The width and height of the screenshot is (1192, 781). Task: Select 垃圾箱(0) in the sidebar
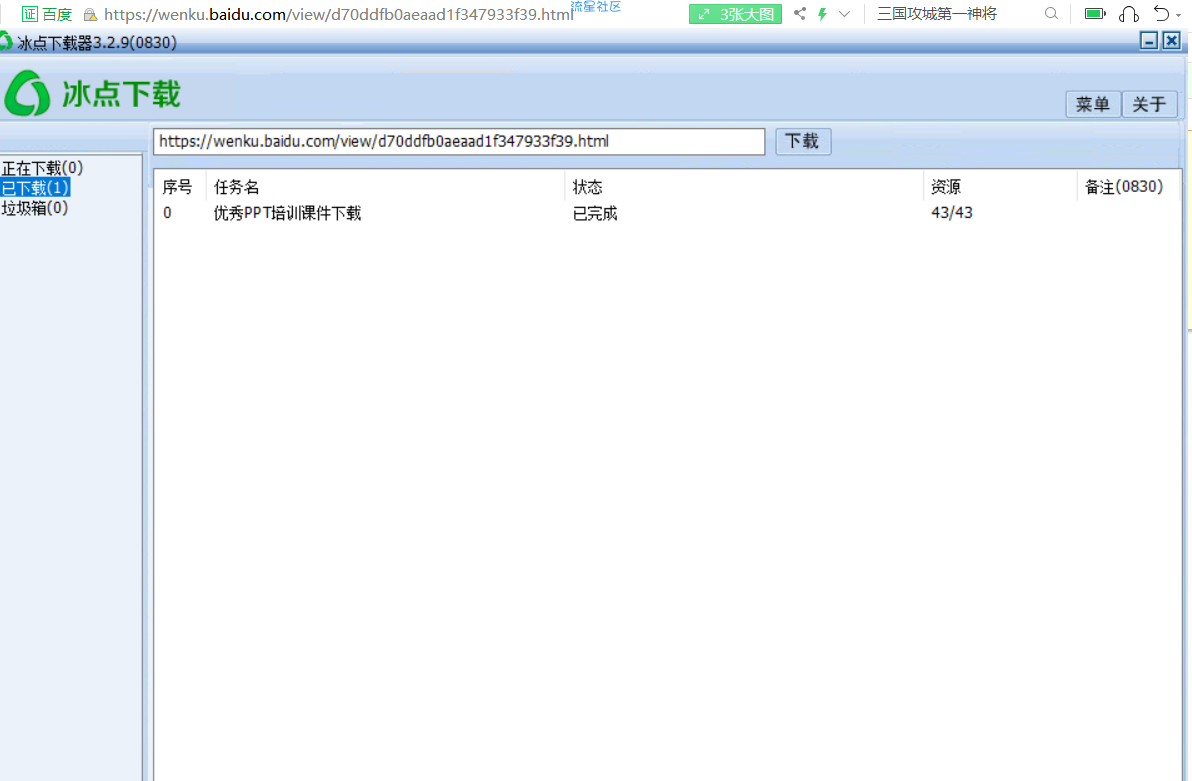(x=34, y=208)
